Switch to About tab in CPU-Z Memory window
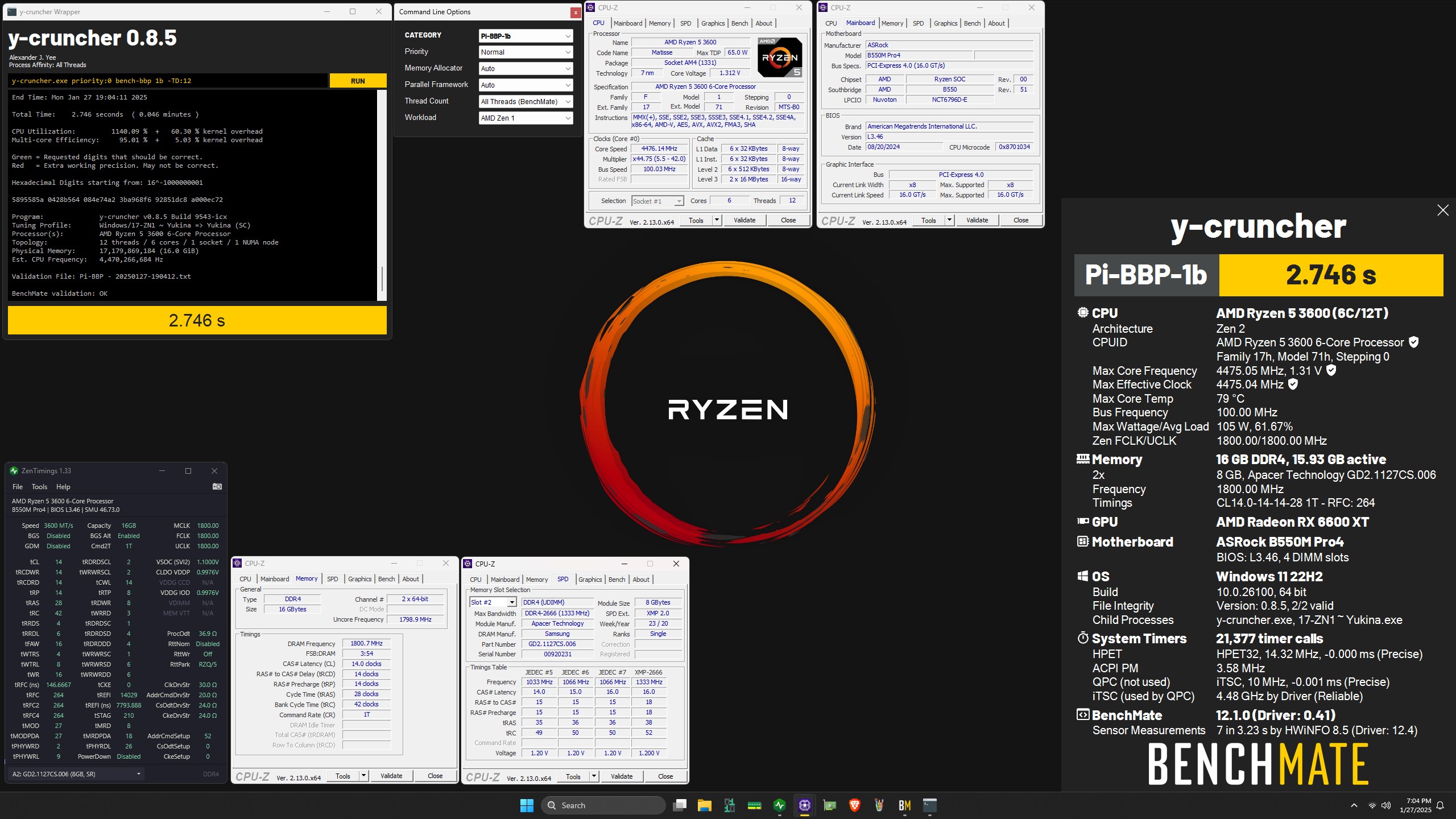The width and height of the screenshot is (1456, 819). coord(411,579)
